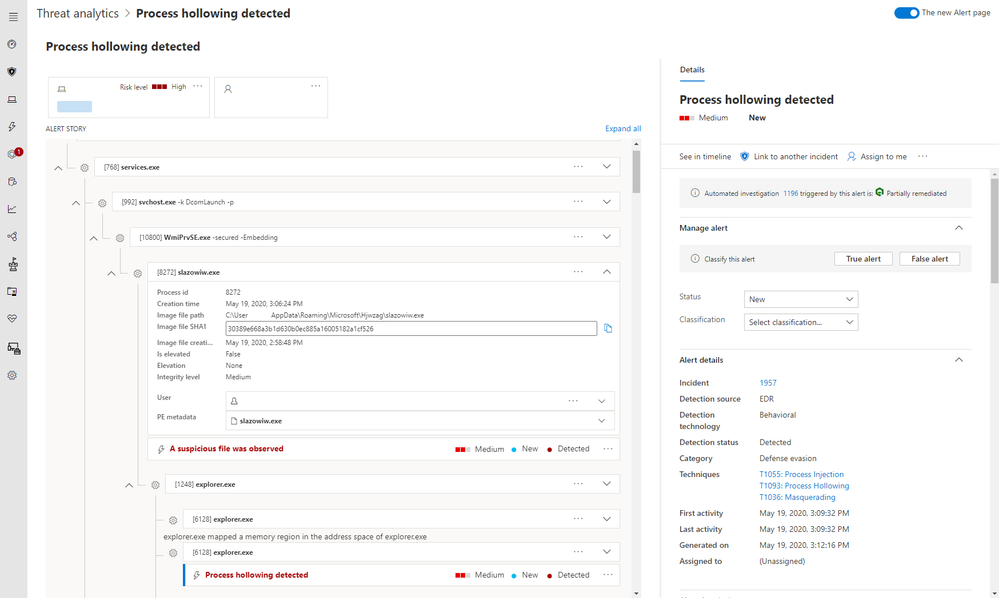Image resolution: width=999 pixels, height=598 pixels.
Task: Click the device icon on machine card
Action: pyautogui.click(x=62, y=89)
